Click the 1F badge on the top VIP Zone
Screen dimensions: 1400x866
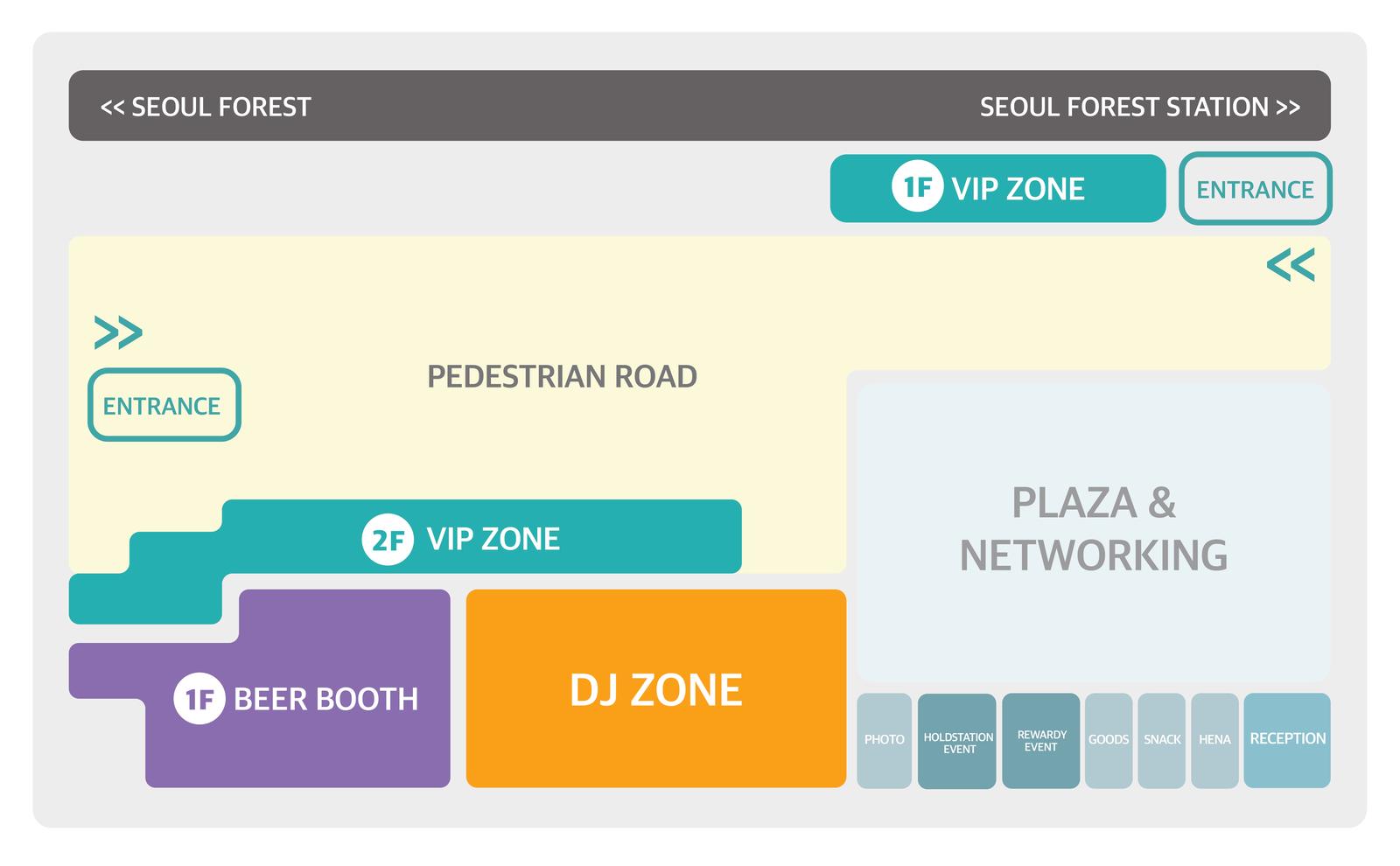coord(917,186)
